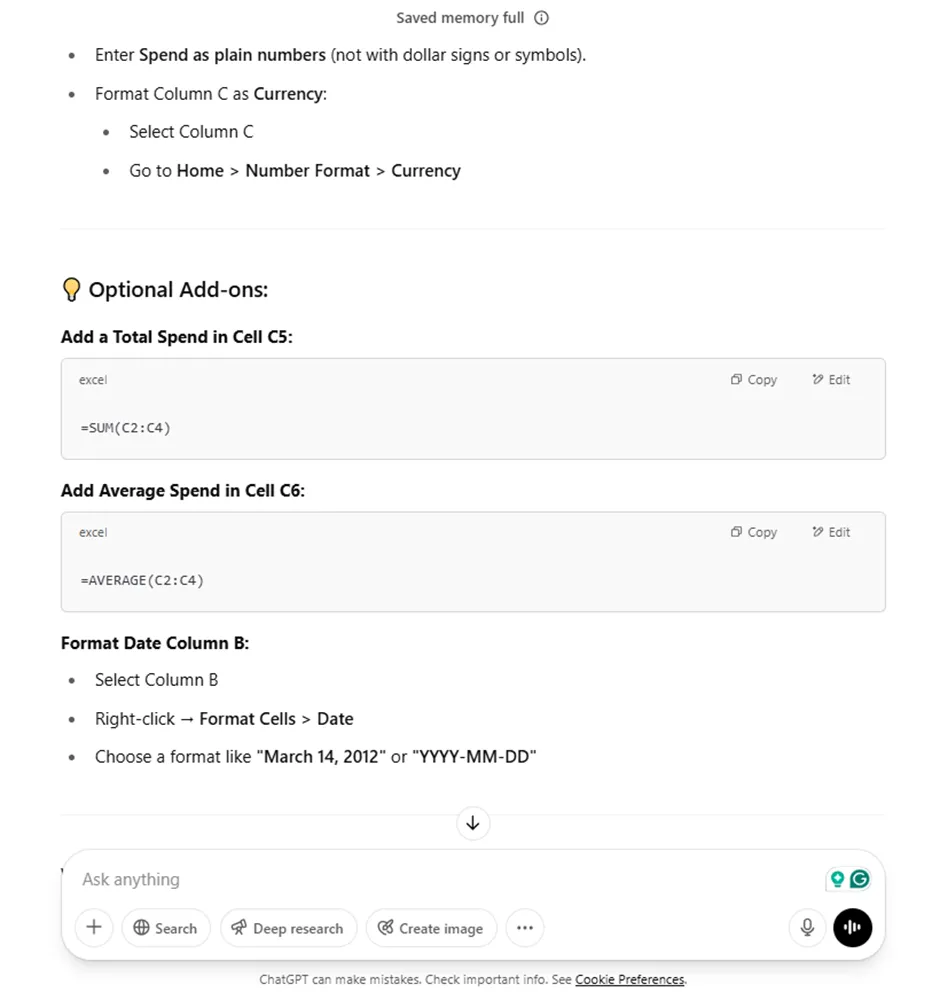
Task: Enable the Search tool
Action: point(166,927)
